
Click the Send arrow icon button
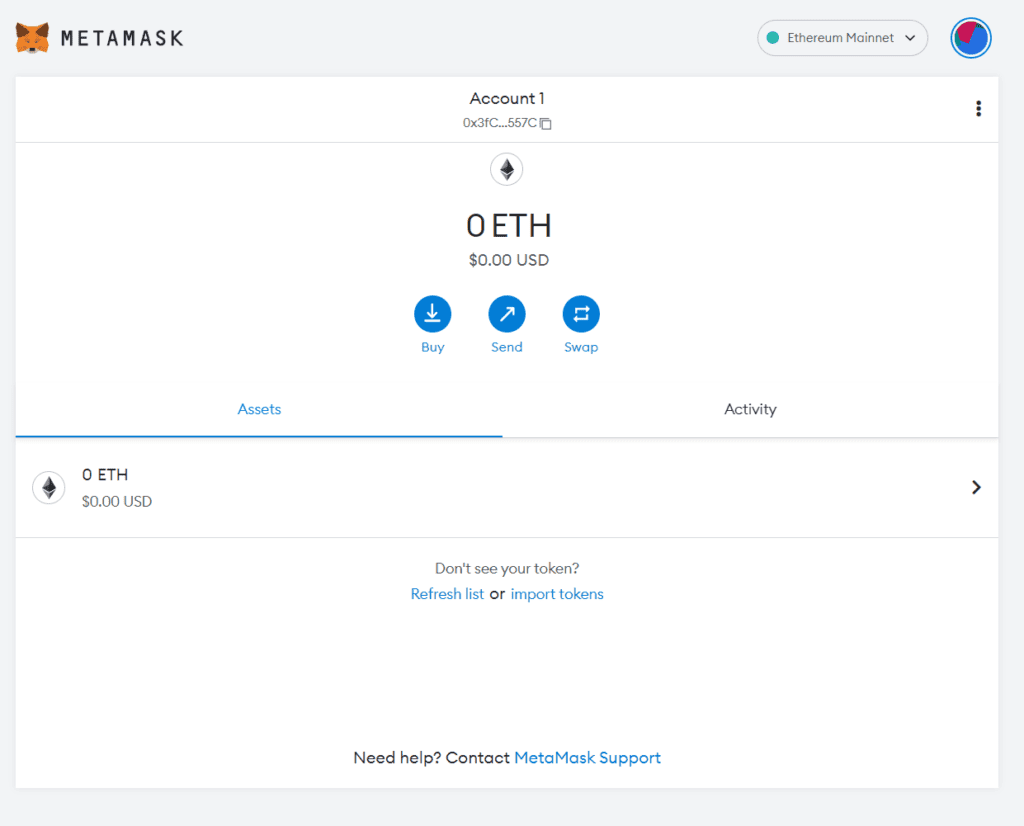[x=507, y=314]
